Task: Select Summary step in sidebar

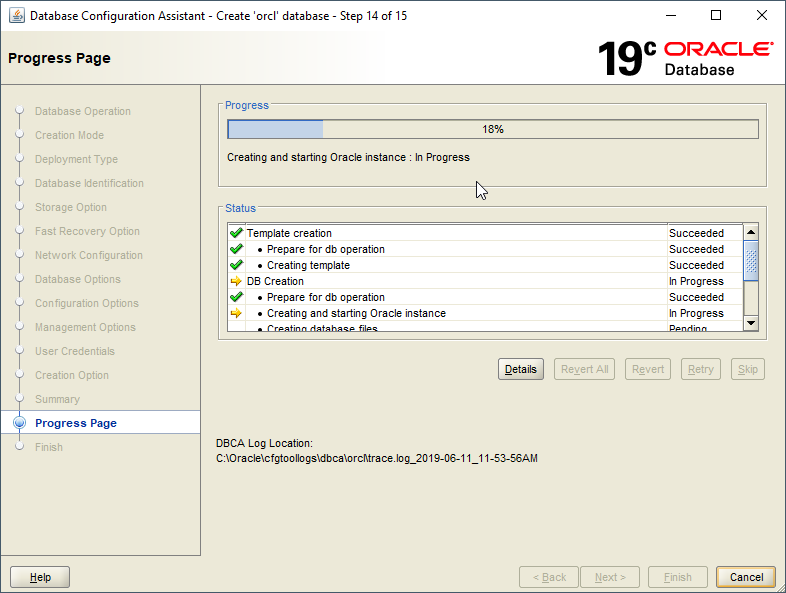Action: pos(57,400)
